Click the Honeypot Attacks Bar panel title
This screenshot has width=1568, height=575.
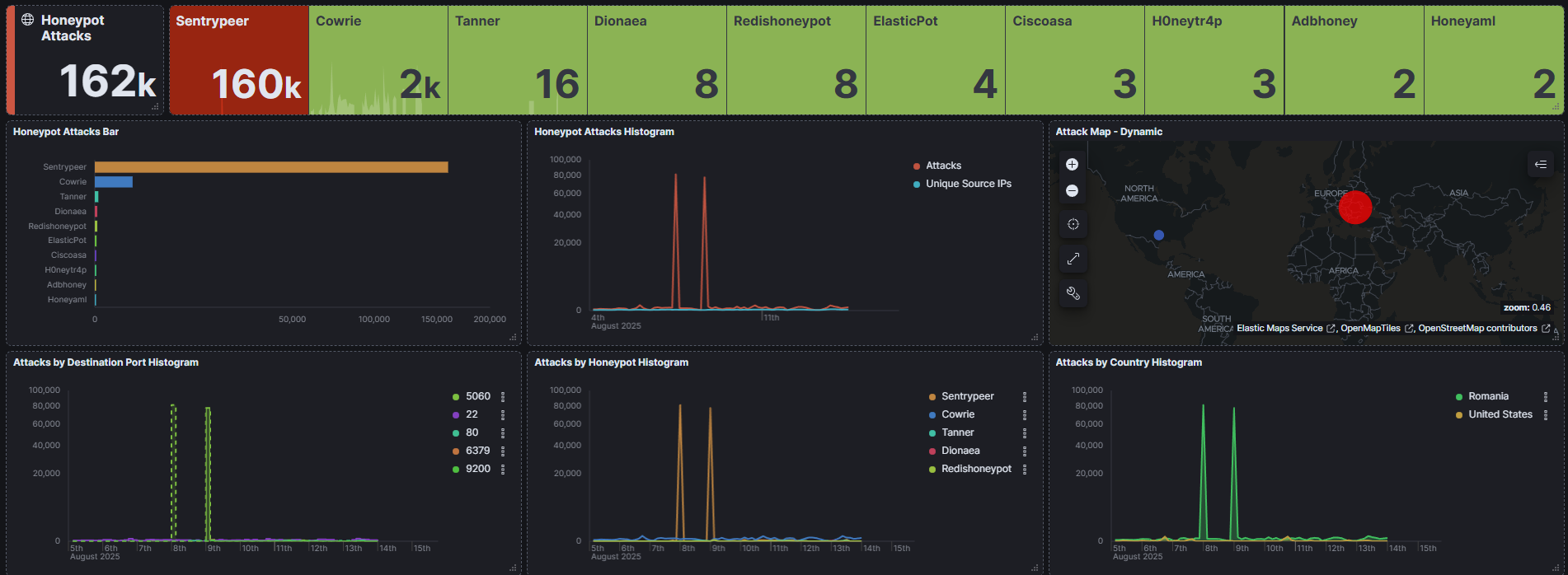pos(66,132)
